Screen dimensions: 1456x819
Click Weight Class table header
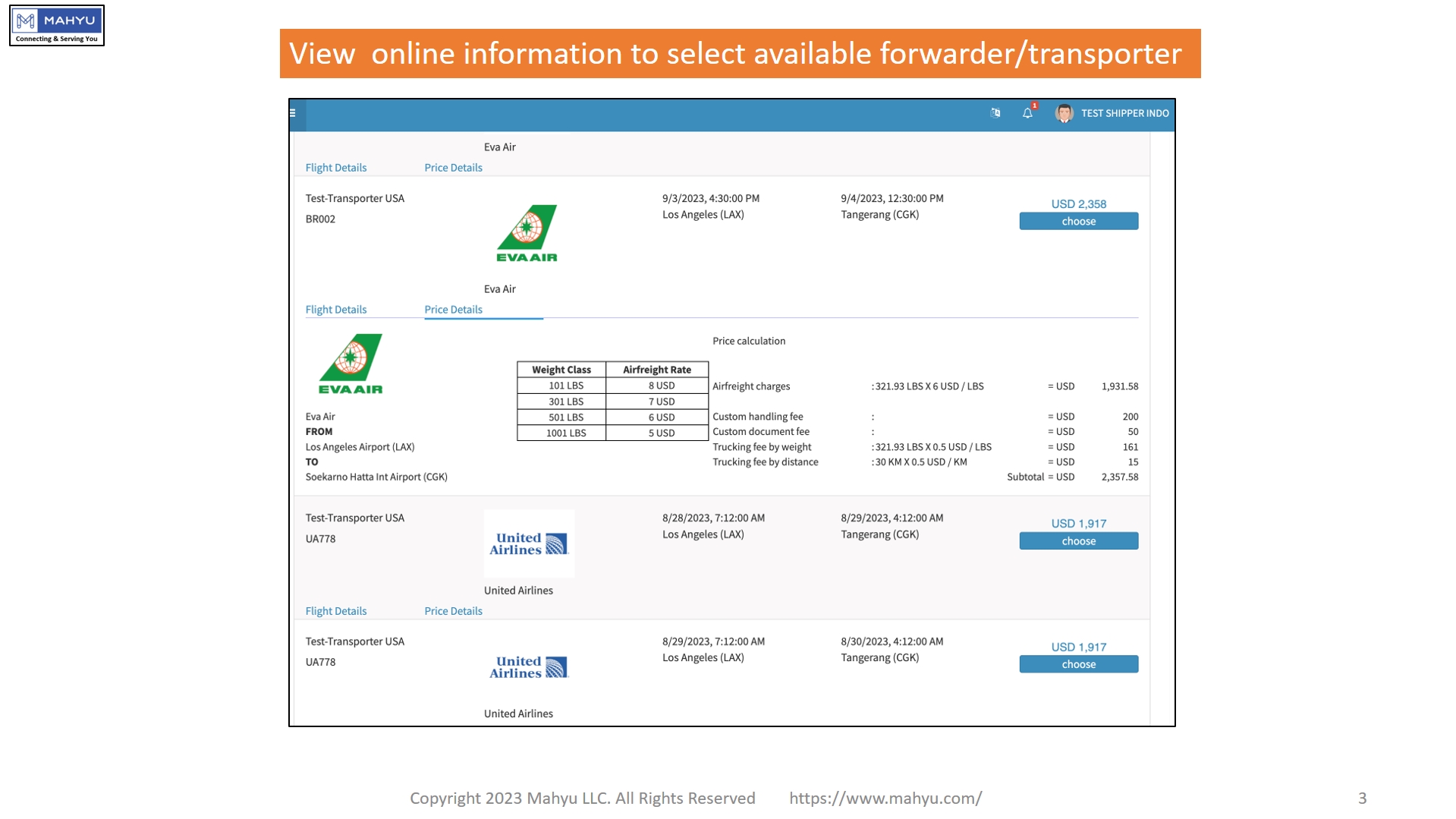561,370
